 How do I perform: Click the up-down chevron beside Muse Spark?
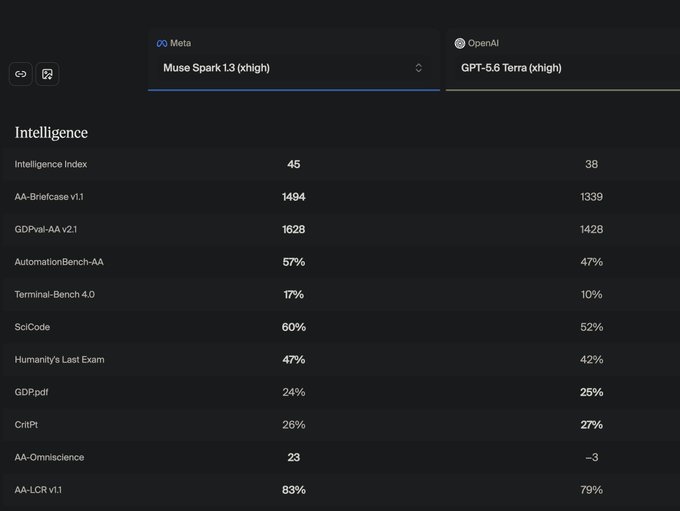click(418, 68)
